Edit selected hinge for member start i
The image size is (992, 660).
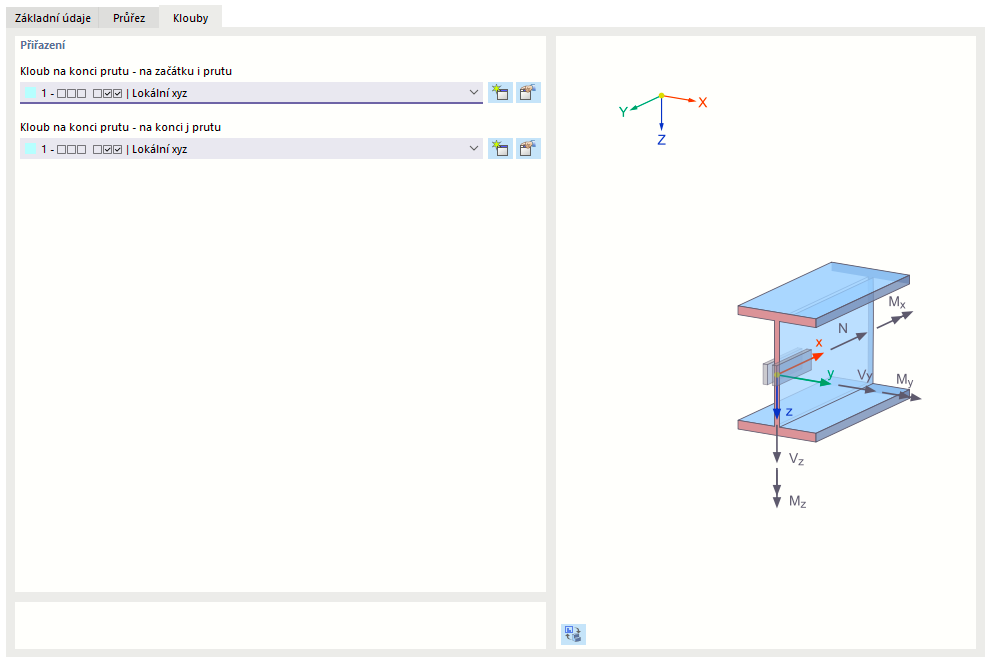(x=528, y=93)
